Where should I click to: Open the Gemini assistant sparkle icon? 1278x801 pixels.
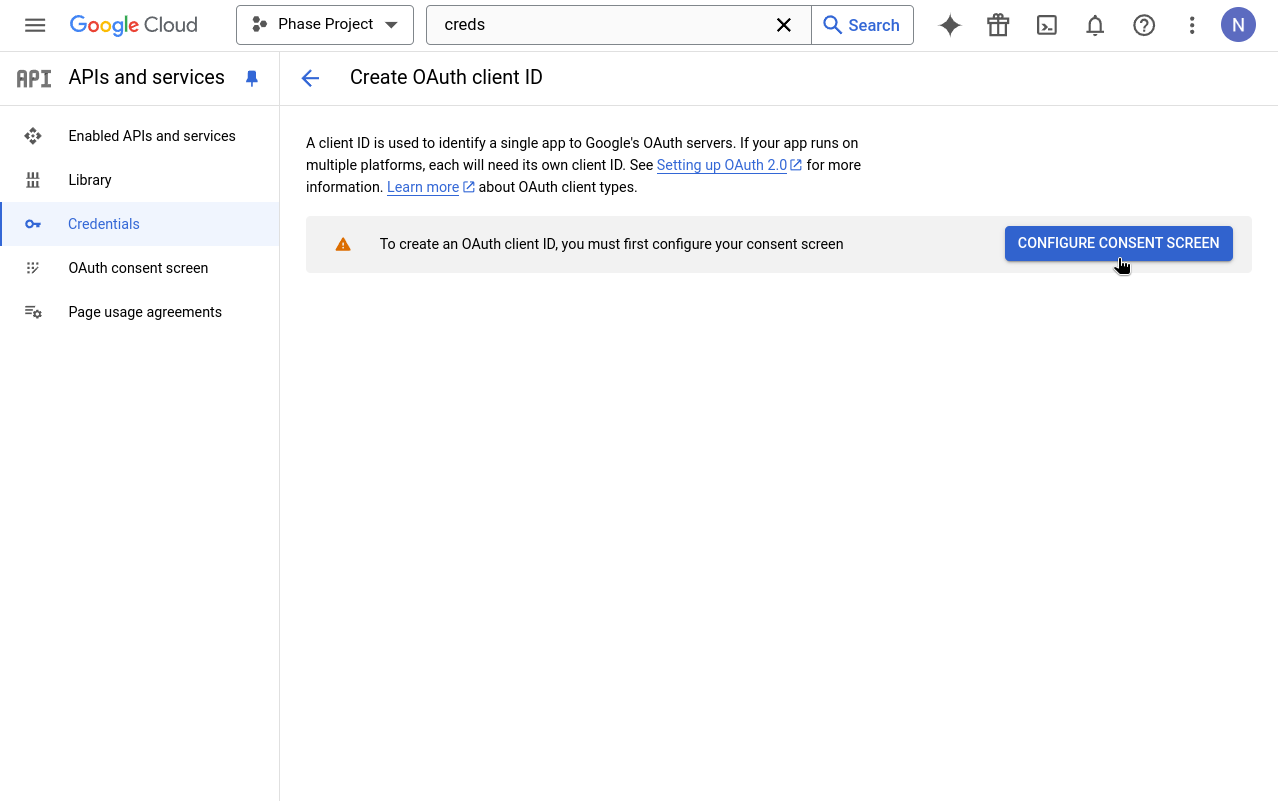coord(949,25)
